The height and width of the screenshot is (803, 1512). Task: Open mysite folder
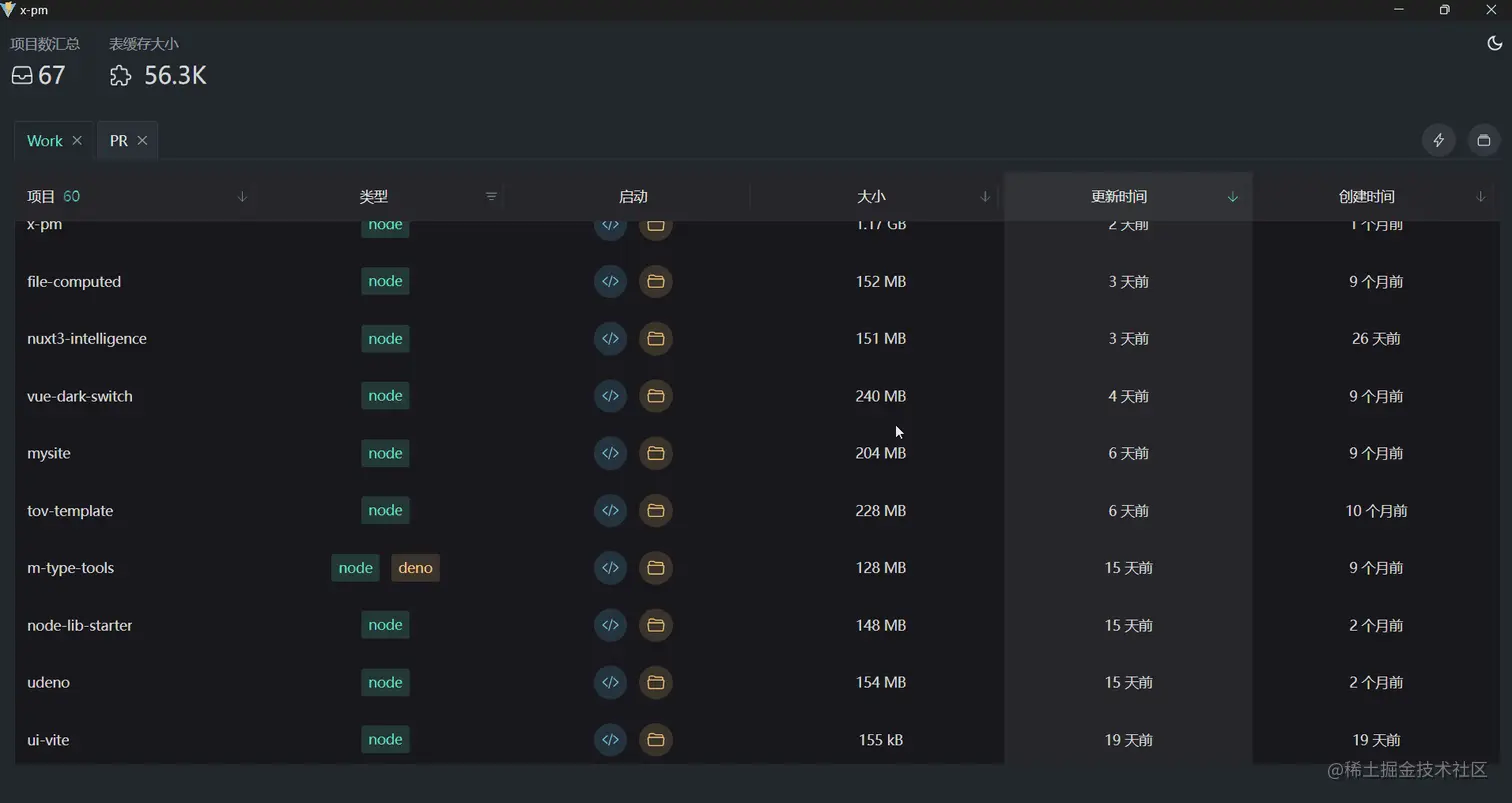(656, 453)
